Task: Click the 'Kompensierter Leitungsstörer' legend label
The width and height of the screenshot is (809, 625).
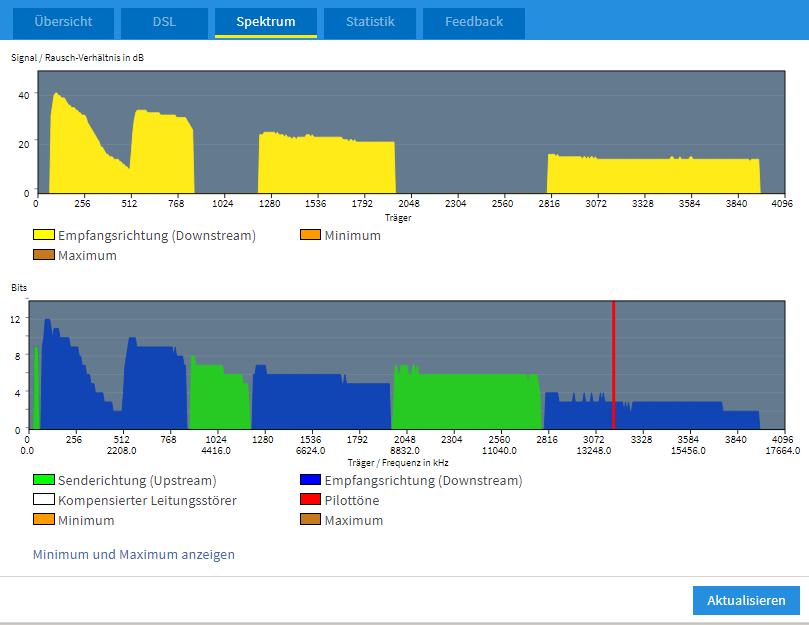Action: (x=148, y=501)
